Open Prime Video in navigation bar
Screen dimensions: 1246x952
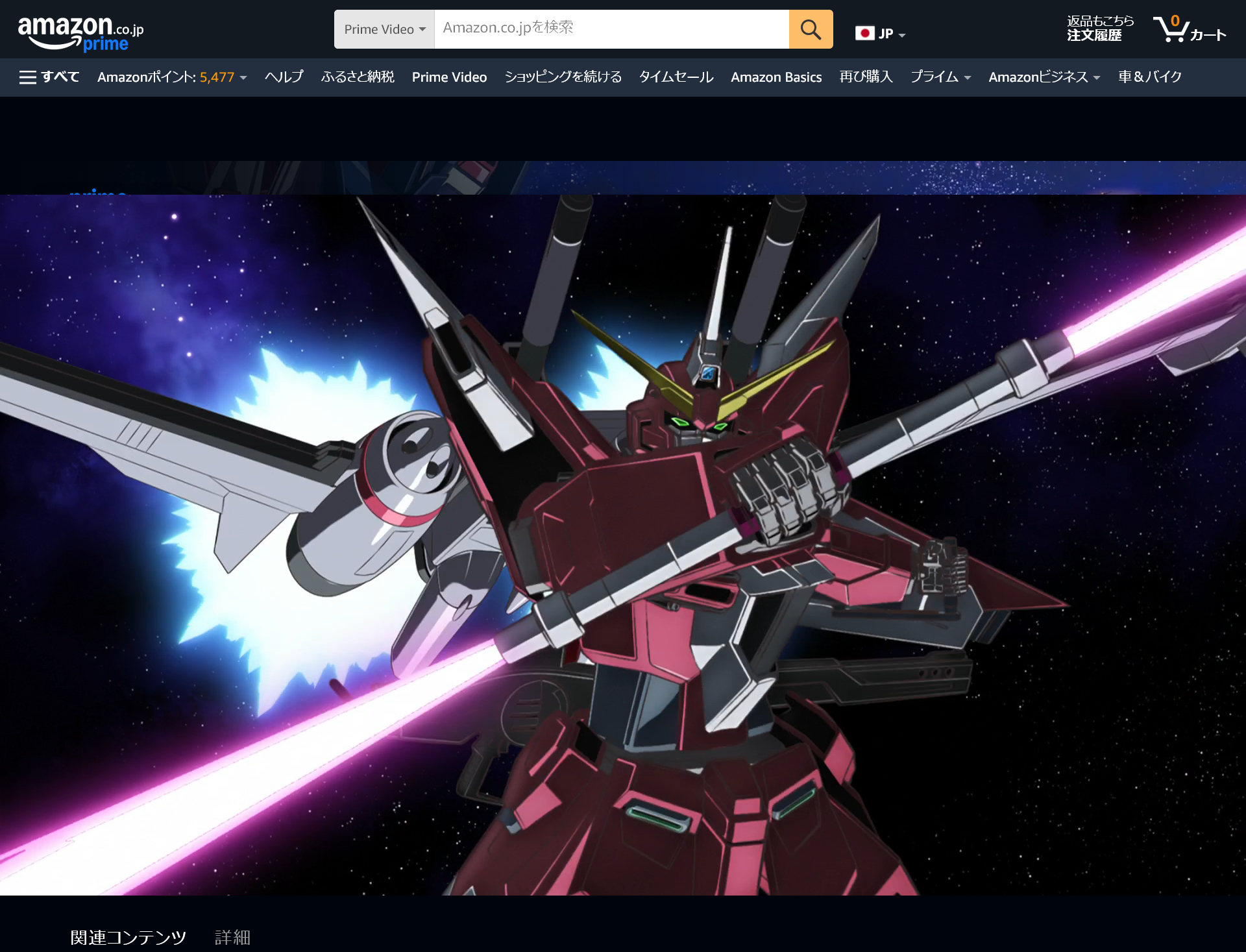click(x=449, y=77)
